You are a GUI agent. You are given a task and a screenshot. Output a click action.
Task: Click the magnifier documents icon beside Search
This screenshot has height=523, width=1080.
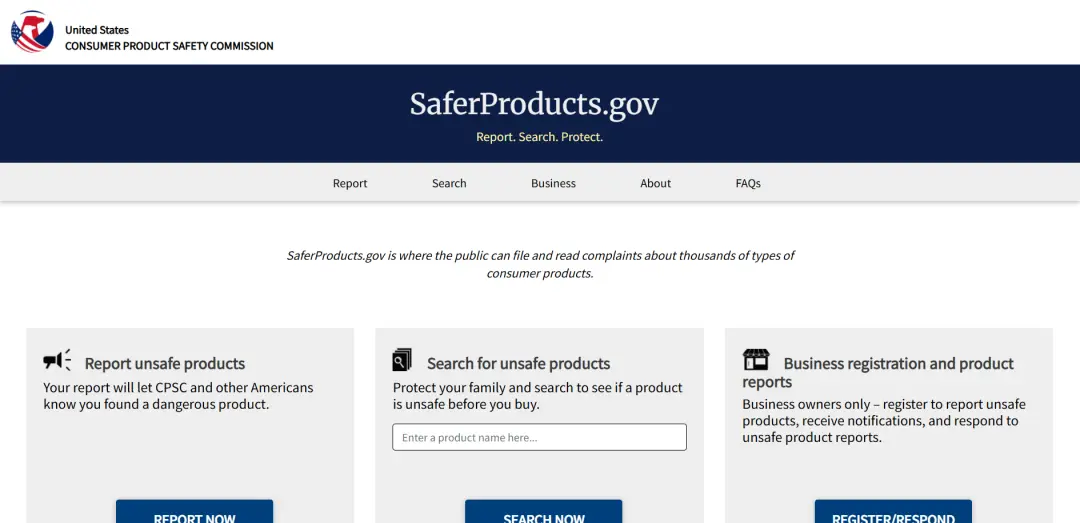[402, 360]
